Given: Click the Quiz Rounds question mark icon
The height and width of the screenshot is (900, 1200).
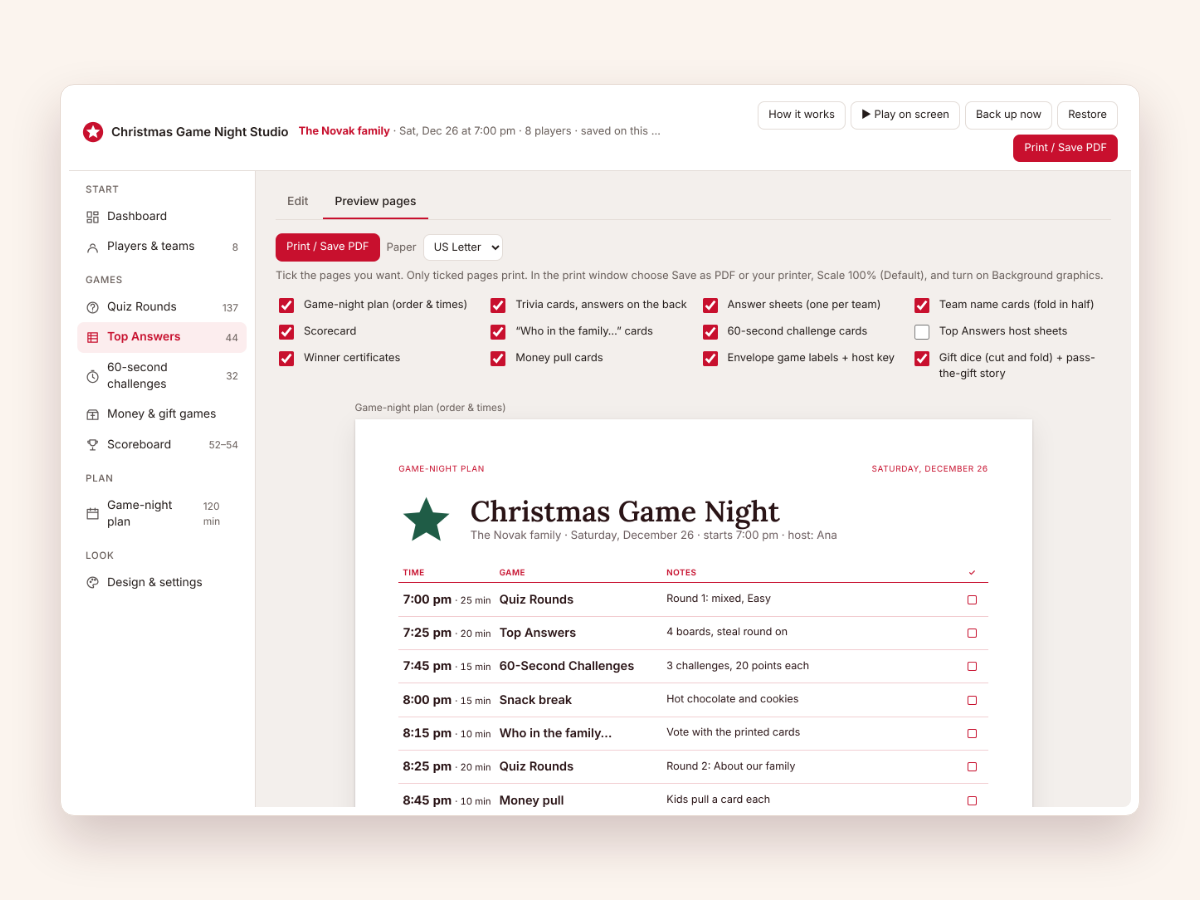Looking at the screenshot, I should coord(93,307).
